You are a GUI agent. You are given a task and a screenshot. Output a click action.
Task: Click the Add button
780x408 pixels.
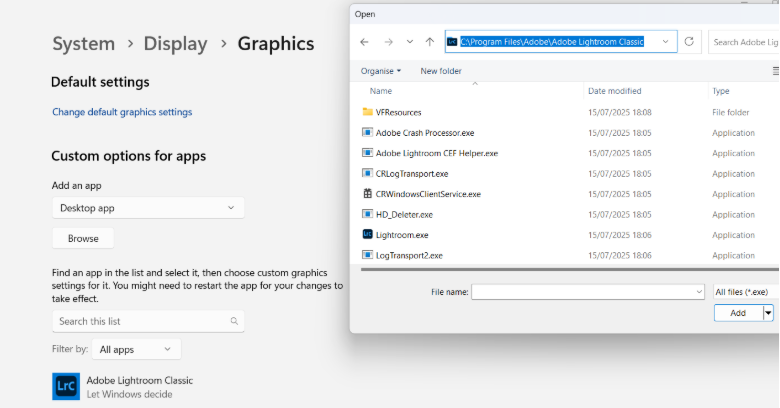pyautogui.click(x=738, y=313)
